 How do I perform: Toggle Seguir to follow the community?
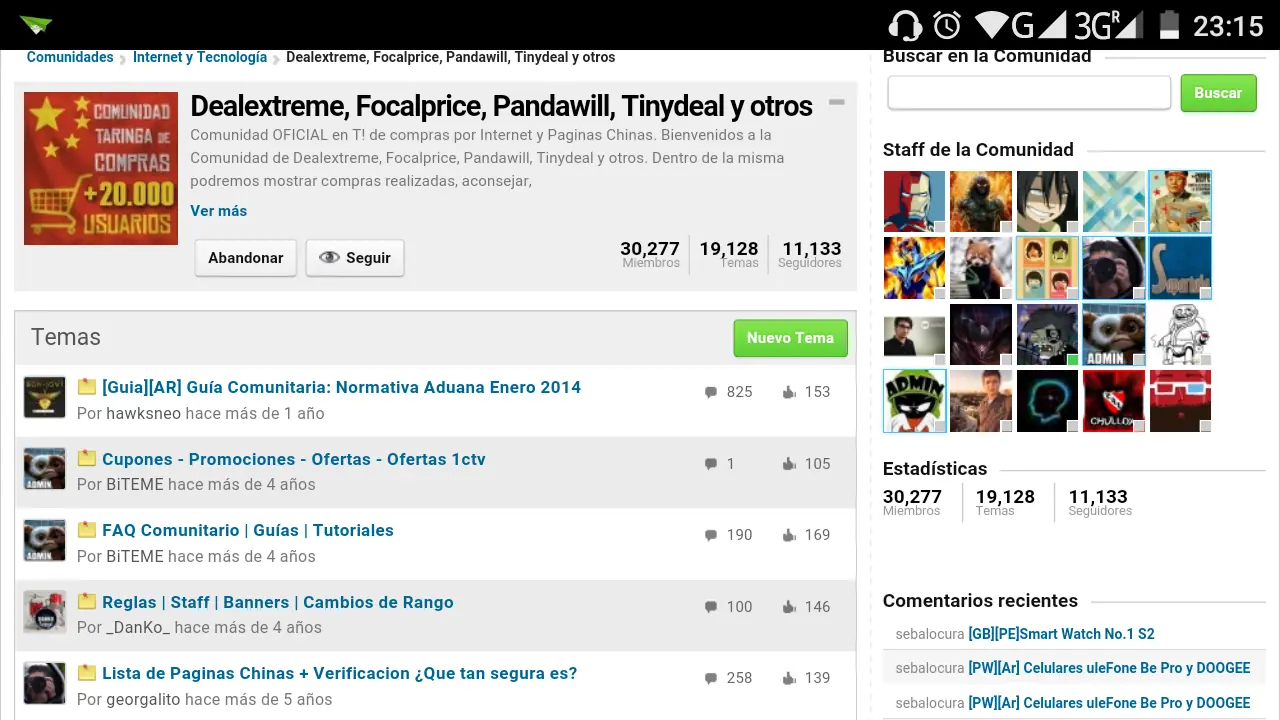point(355,258)
